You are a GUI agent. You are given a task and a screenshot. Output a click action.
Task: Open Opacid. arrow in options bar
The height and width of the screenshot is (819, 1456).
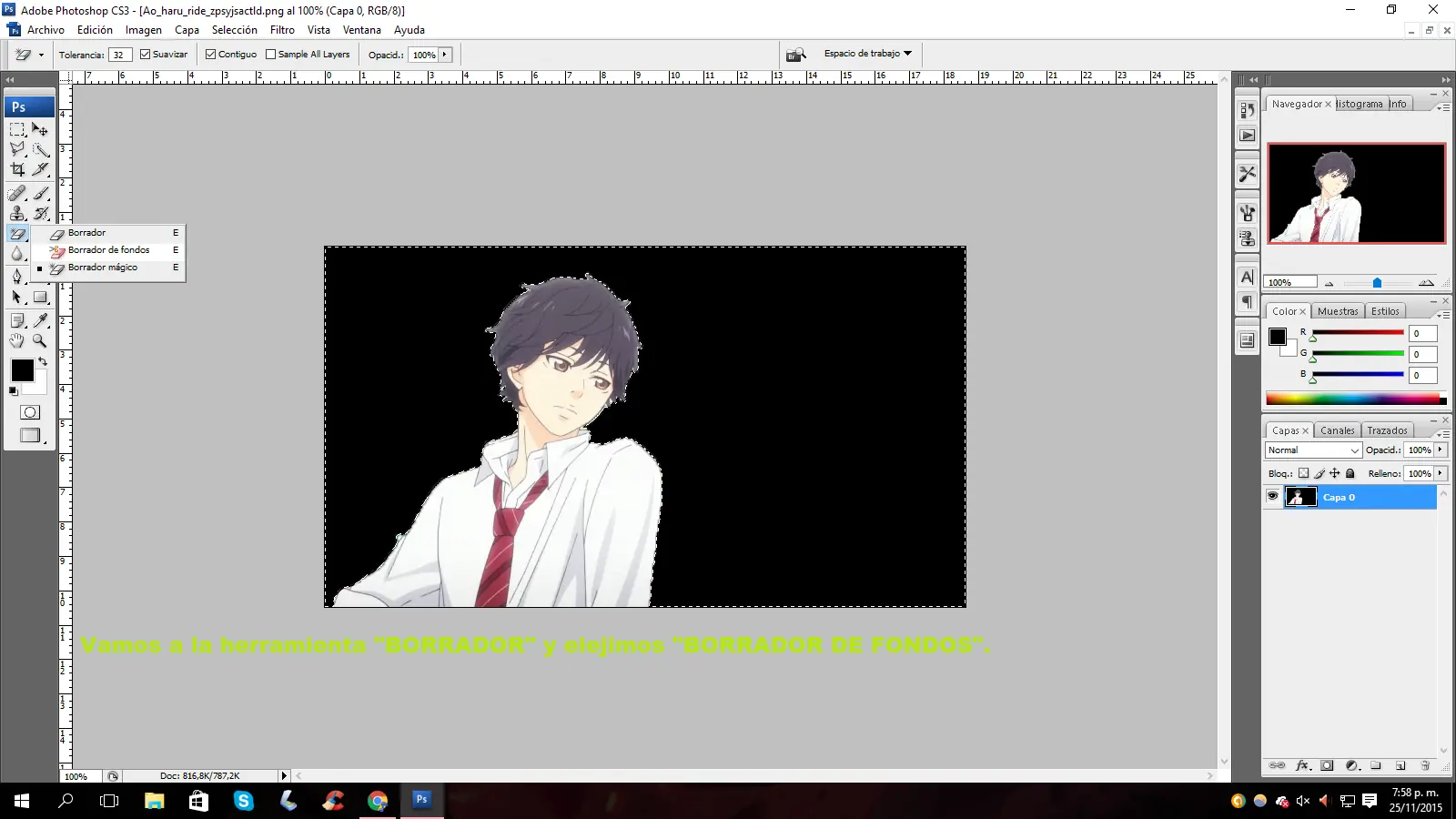tap(444, 55)
